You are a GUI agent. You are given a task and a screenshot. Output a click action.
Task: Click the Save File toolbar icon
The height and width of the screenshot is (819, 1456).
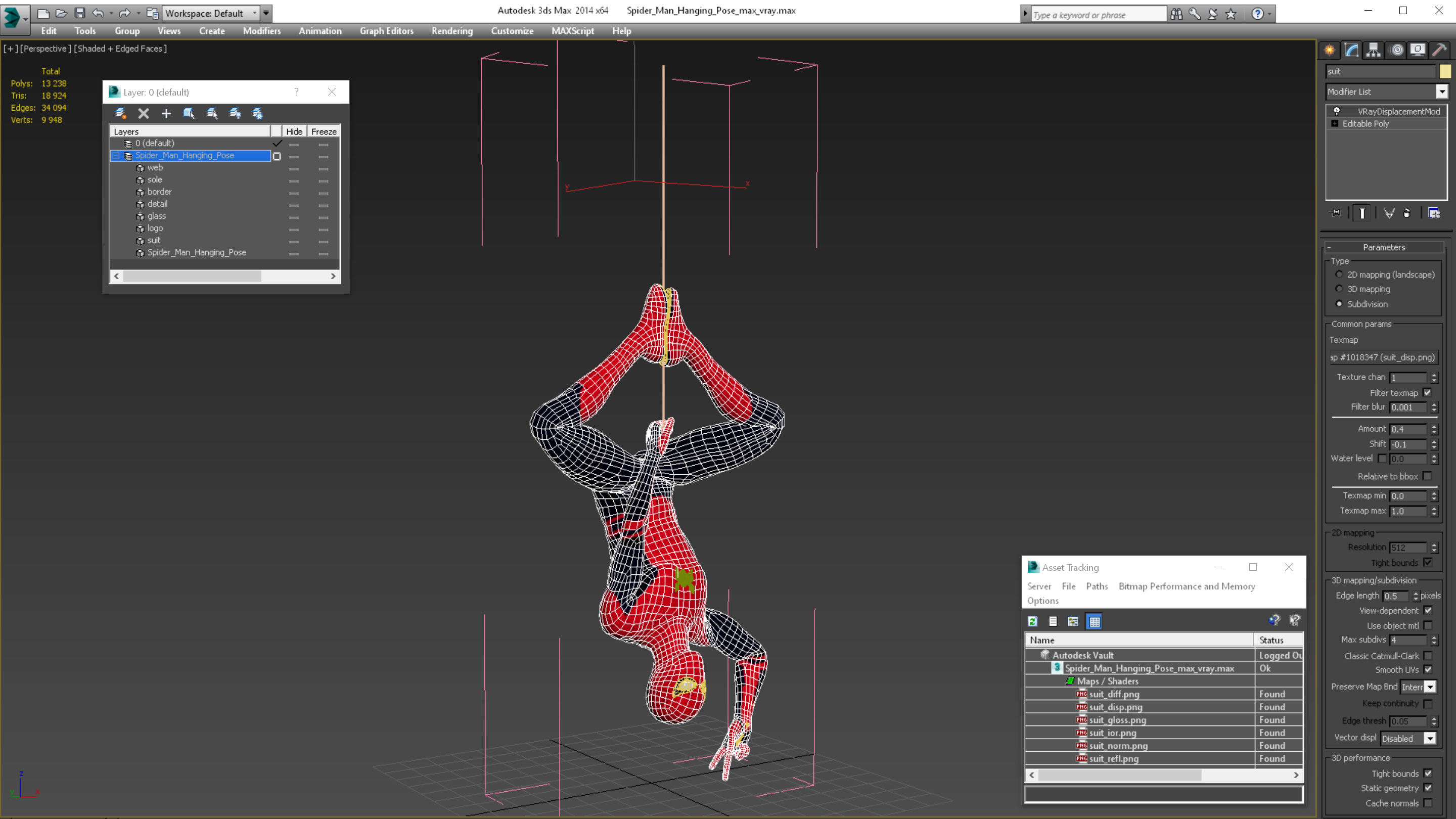tap(80, 13)
